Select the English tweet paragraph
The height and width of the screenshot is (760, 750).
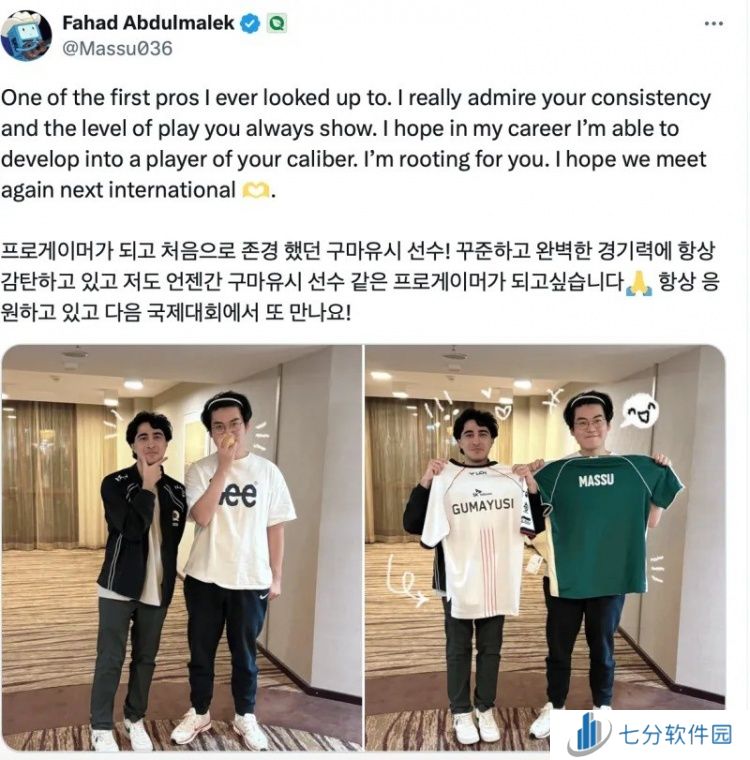point(356,144)
